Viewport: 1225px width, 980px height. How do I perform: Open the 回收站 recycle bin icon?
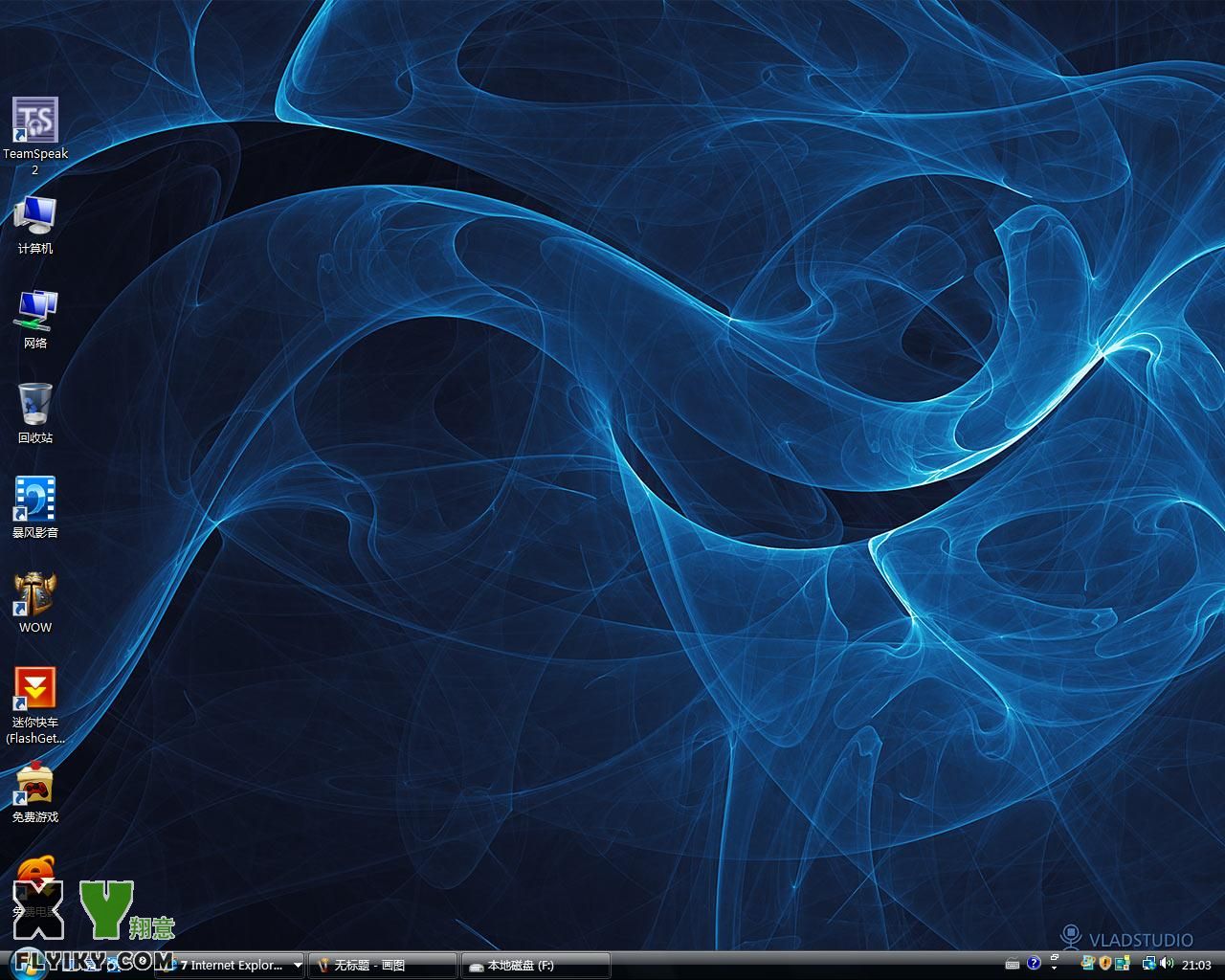(x=35, y=414)
